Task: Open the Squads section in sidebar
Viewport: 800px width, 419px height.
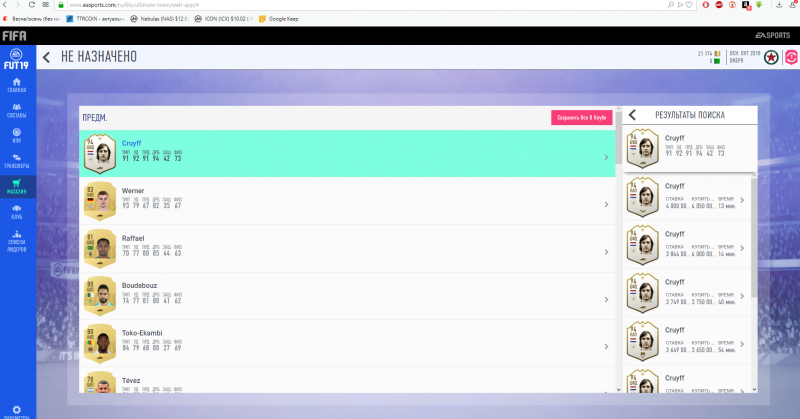Action: point(17,110)
